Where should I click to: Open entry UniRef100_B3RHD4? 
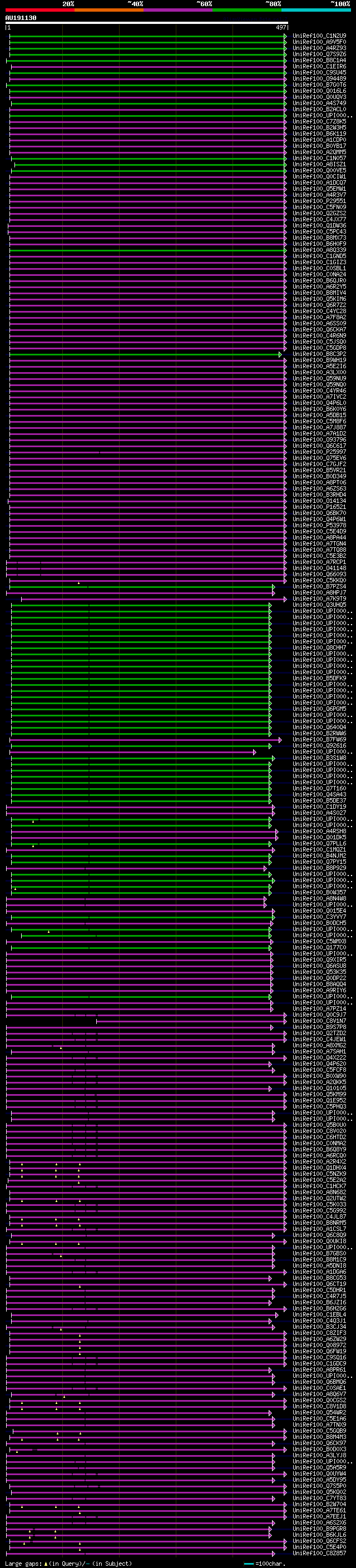tap(319, 495)
